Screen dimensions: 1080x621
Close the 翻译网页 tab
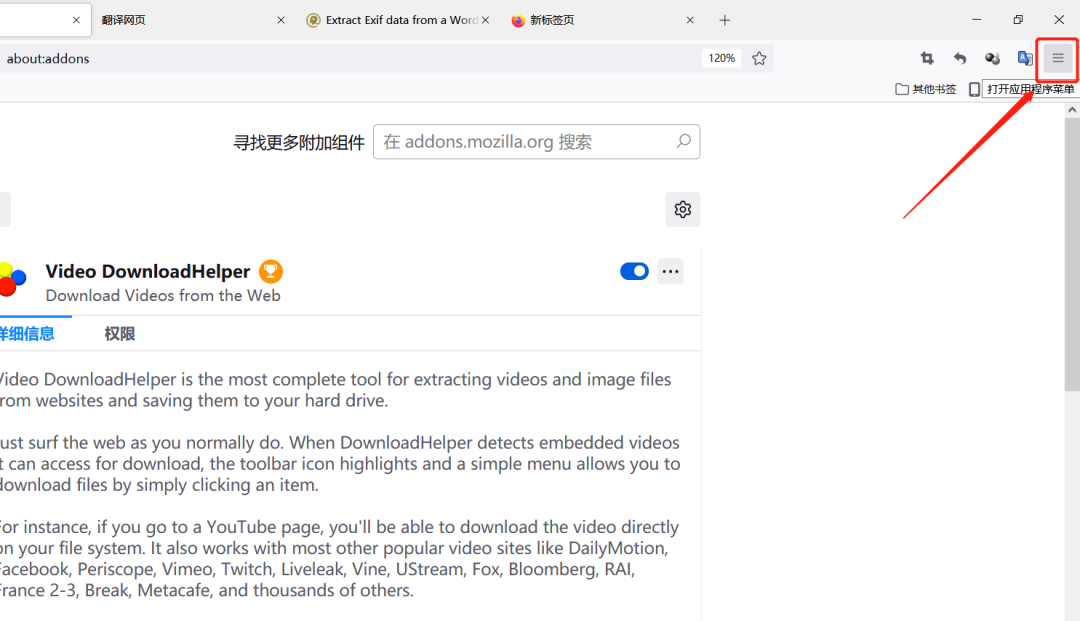pos(281,20)
